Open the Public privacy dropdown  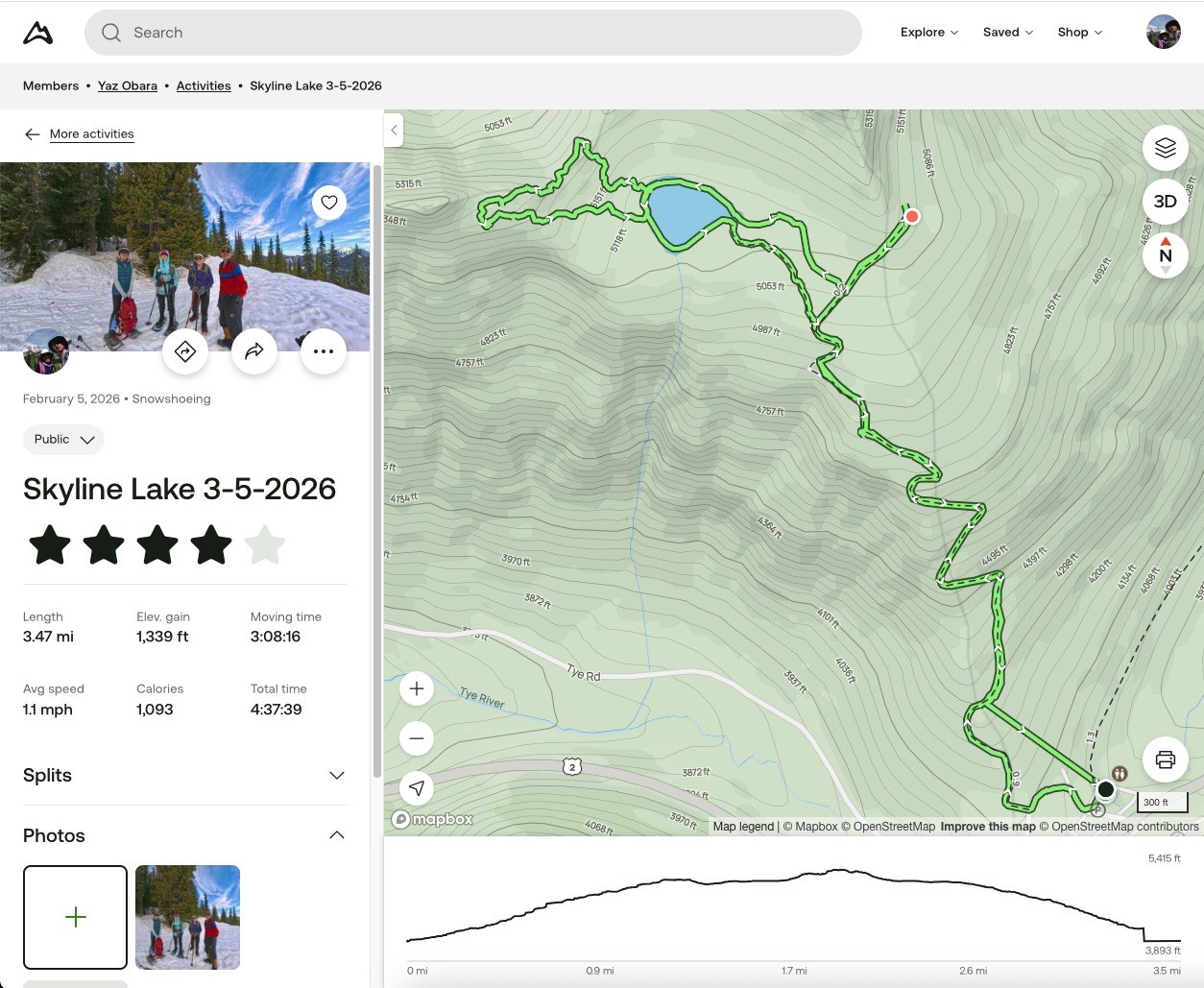pyautogui.click(x=63, y=440)
